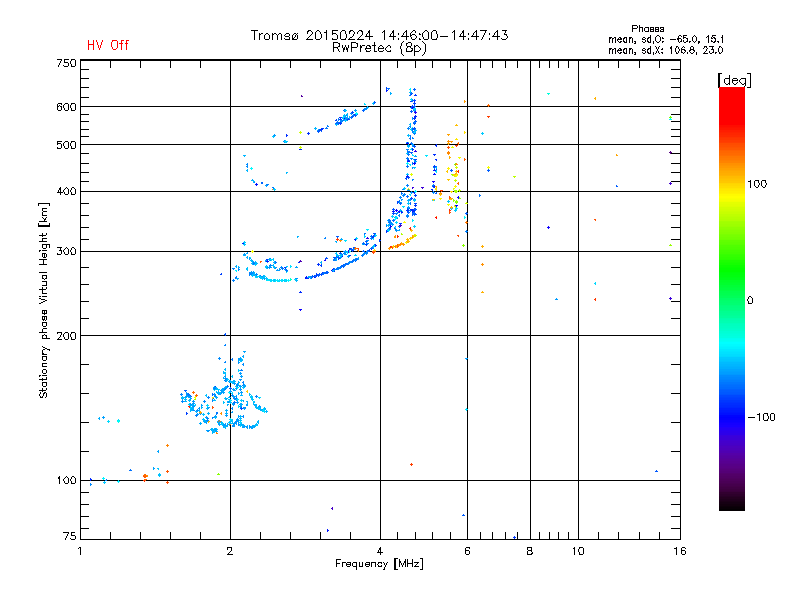Click y-axis tick label '600'
Image resolution: width=800 pixels, height=600 pixels.
(x=66, y=107)
